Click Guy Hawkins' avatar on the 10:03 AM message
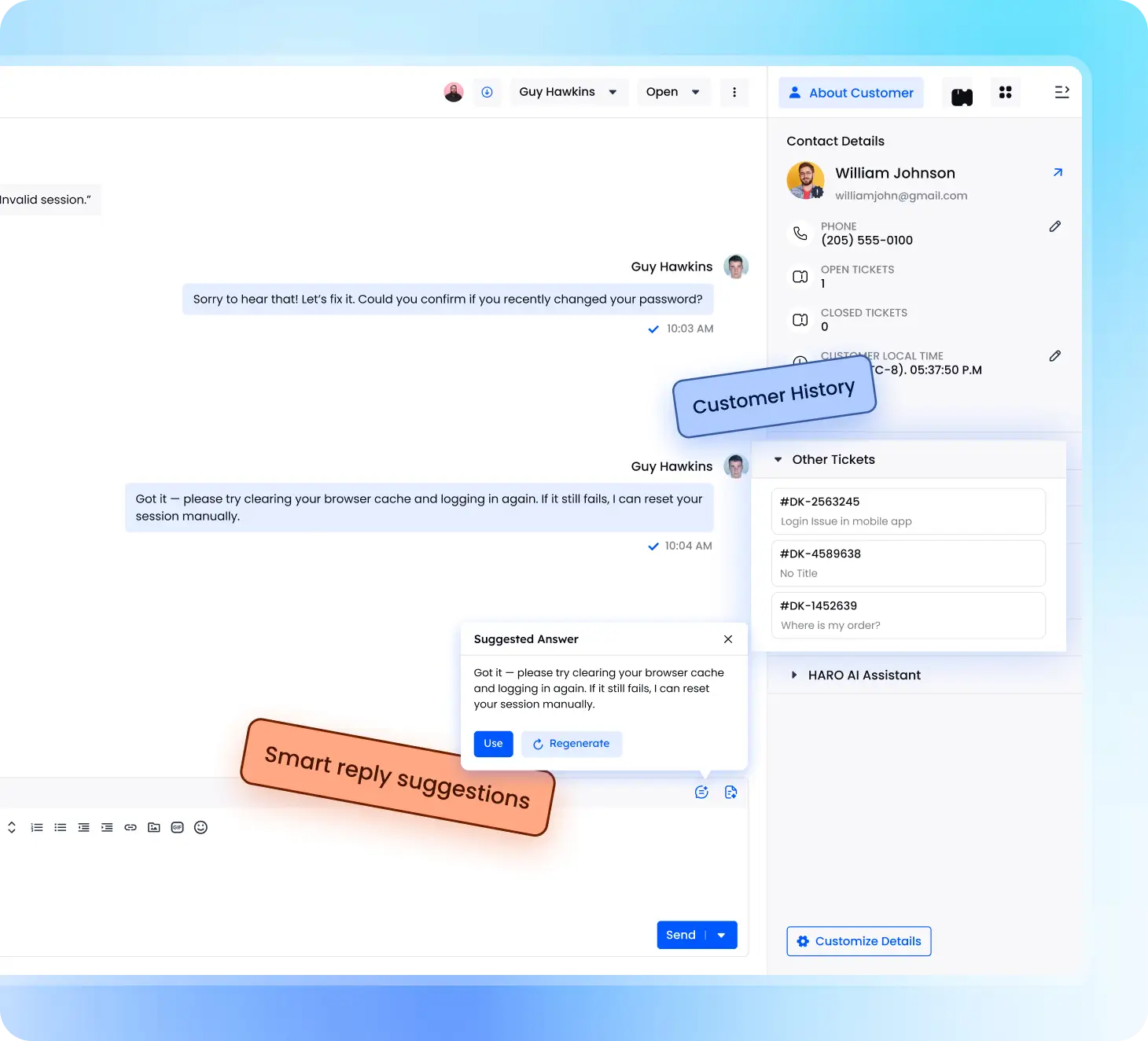1148x1041 pixels. 736,267
